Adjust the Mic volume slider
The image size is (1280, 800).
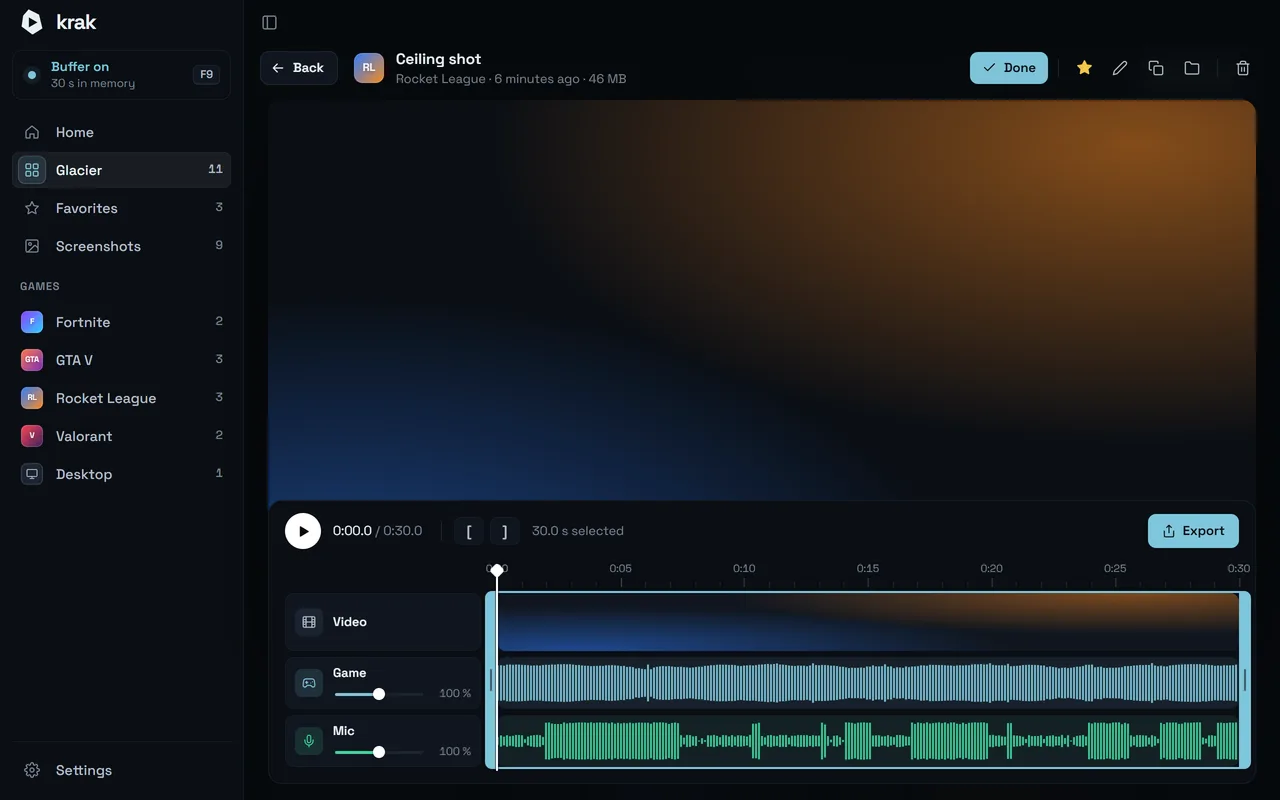[379, 752]
